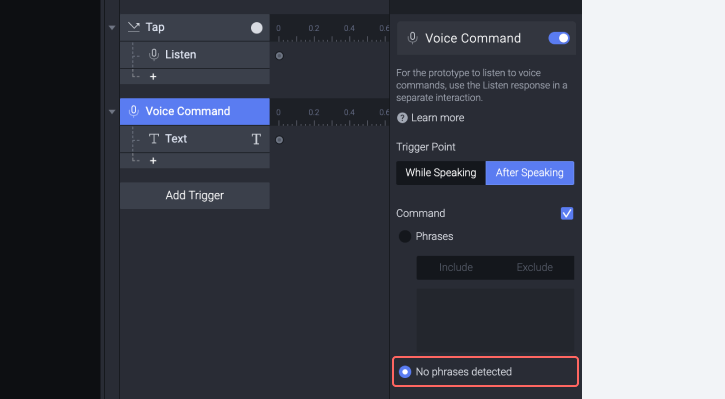Select the Phrases radio button
725x399 pixels.
coord(405,236)
